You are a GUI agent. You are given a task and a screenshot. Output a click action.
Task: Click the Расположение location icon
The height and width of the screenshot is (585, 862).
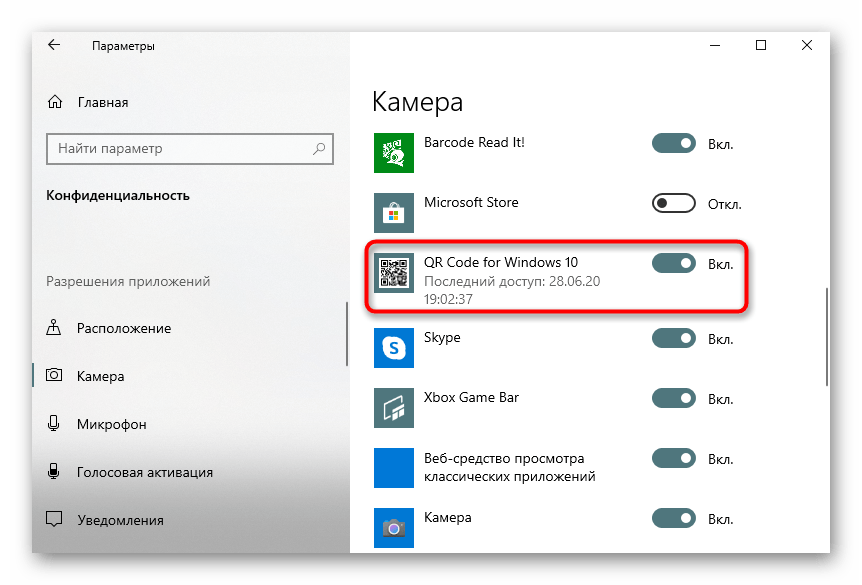click(x=53, y=327)
